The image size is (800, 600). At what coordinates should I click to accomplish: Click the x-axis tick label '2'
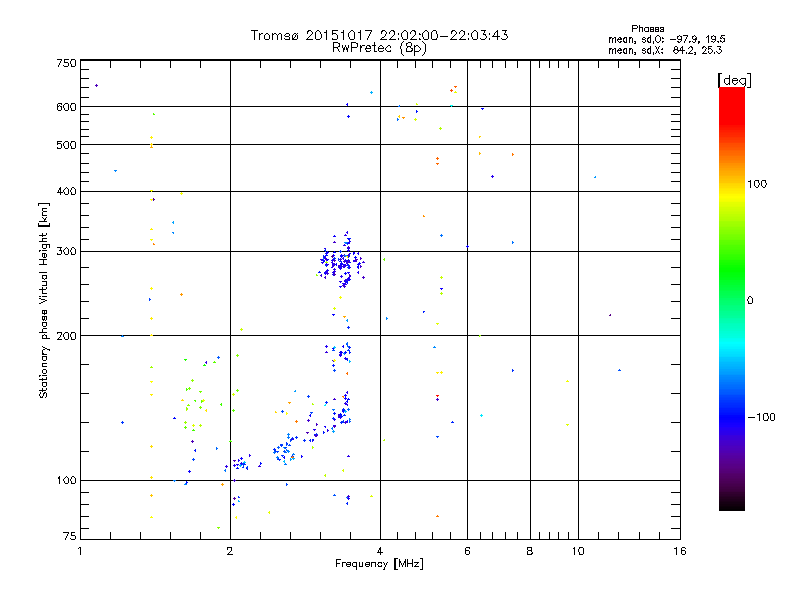pos(230,551)
